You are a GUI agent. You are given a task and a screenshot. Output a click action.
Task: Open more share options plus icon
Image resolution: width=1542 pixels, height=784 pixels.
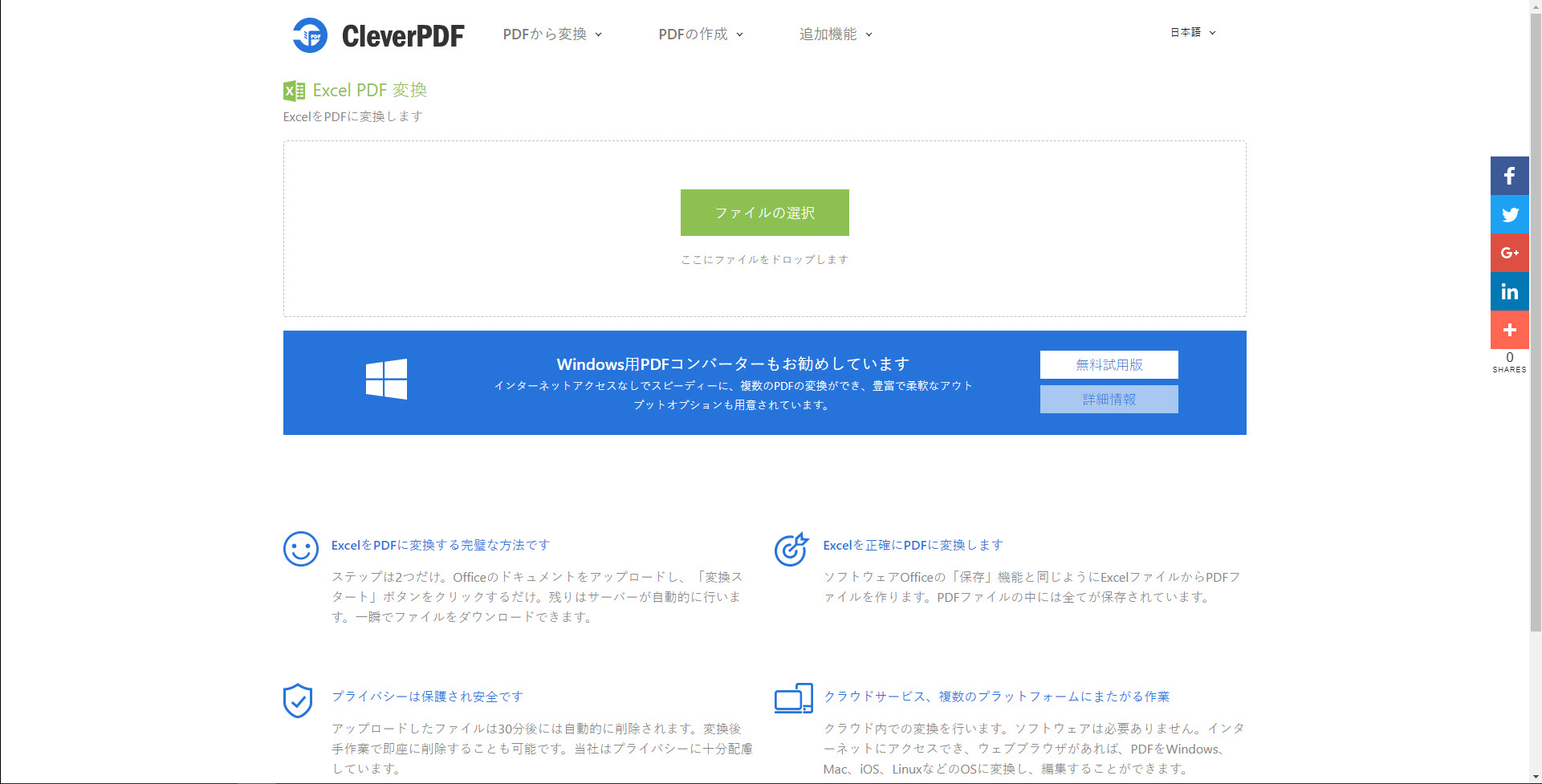(1509, 330)
